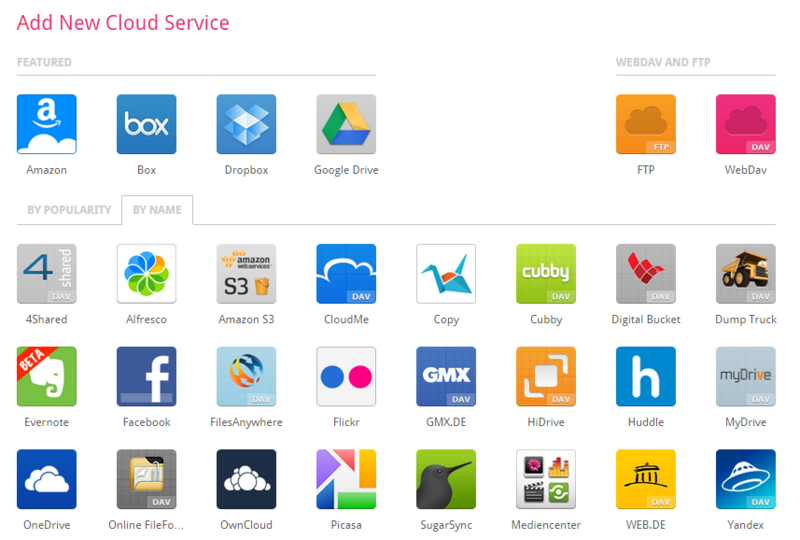This screenshot has width=800, height=540.
Task: Pick the Google Drive icon
Action: pyautogui.click(x=346, y=124)
